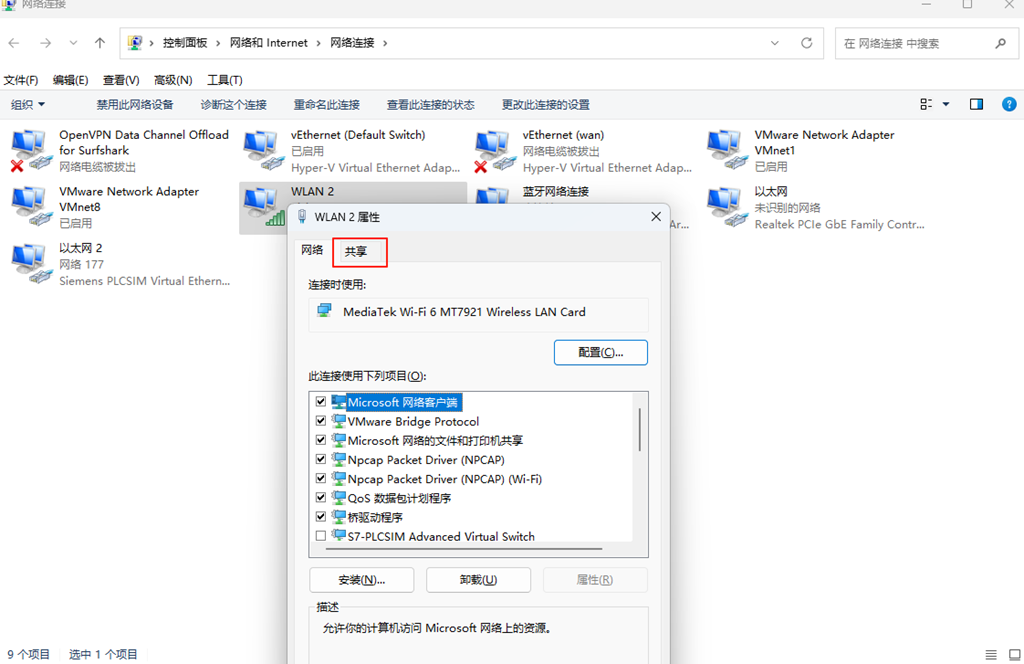This screenshot has height=664, width=1024.
Task: Switch to large icons view icon
Action: (x=1014, y=654)
